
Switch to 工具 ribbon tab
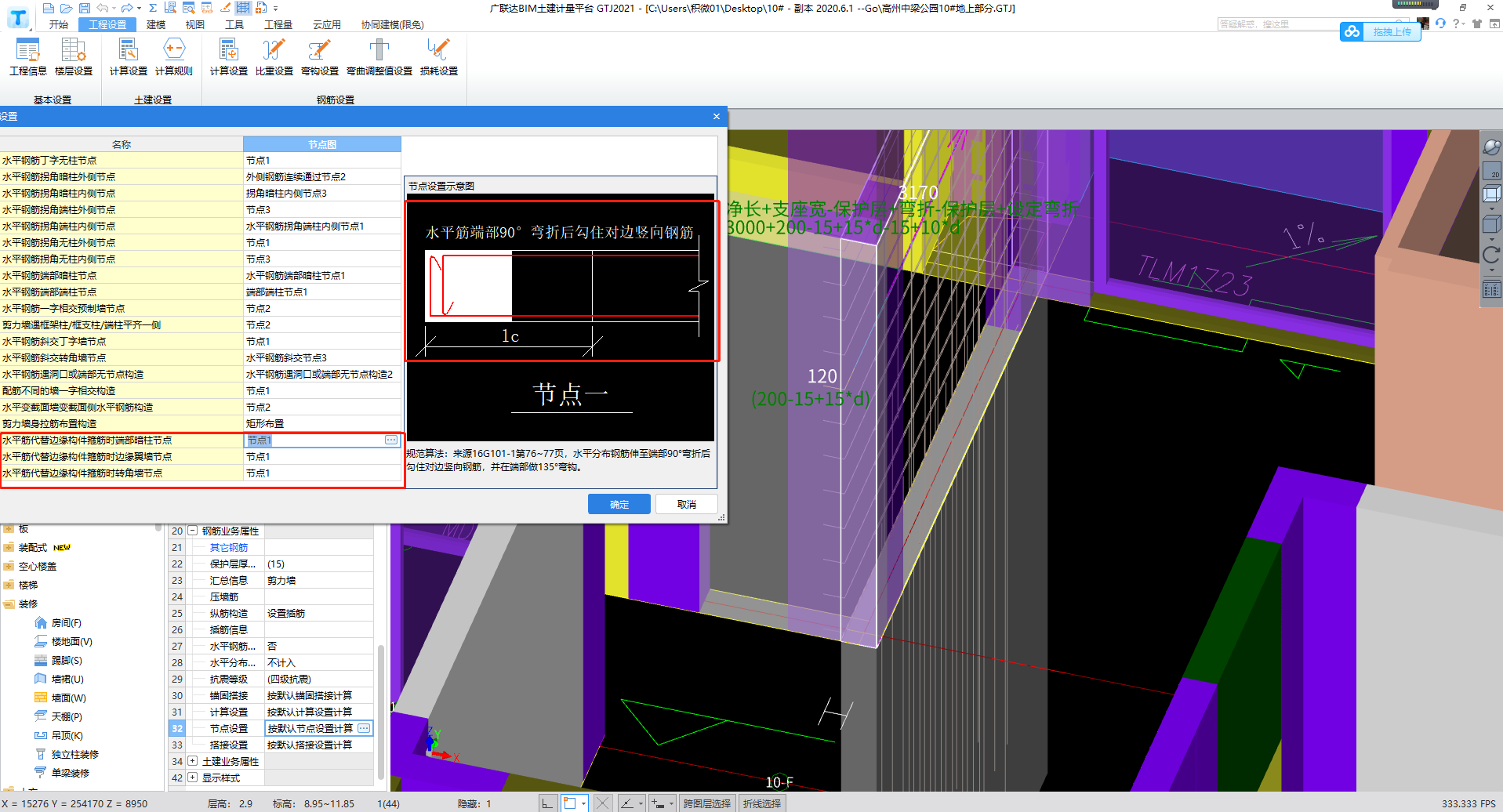point(234,24)
